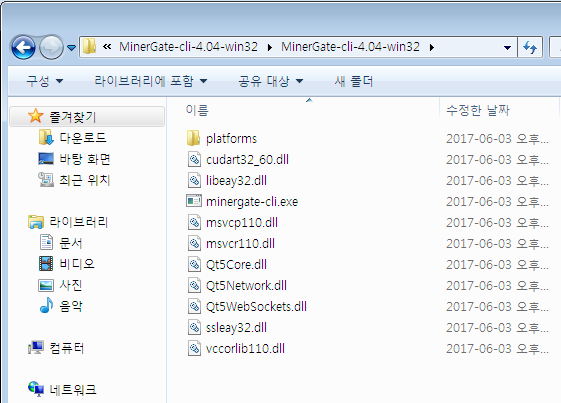561x403 pixels.
Task: Select the platforms folder
Action: tap(231, 139)
